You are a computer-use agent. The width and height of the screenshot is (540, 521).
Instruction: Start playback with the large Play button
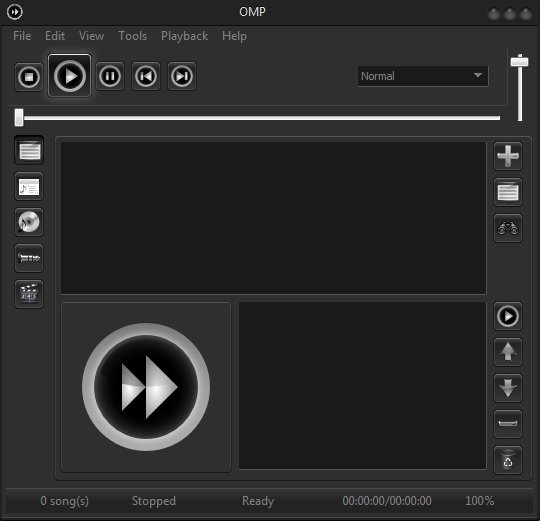(x=70, y=76)
